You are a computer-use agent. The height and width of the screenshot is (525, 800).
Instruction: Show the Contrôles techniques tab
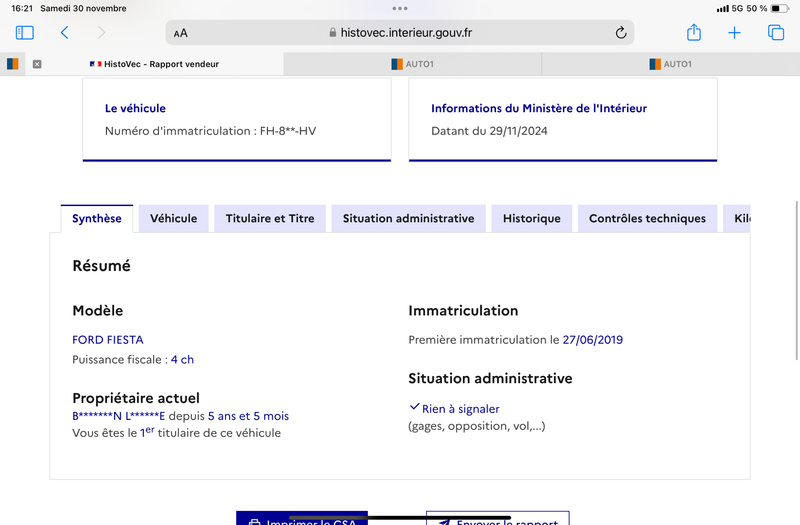pyautogui.click(x=647, y=218)
